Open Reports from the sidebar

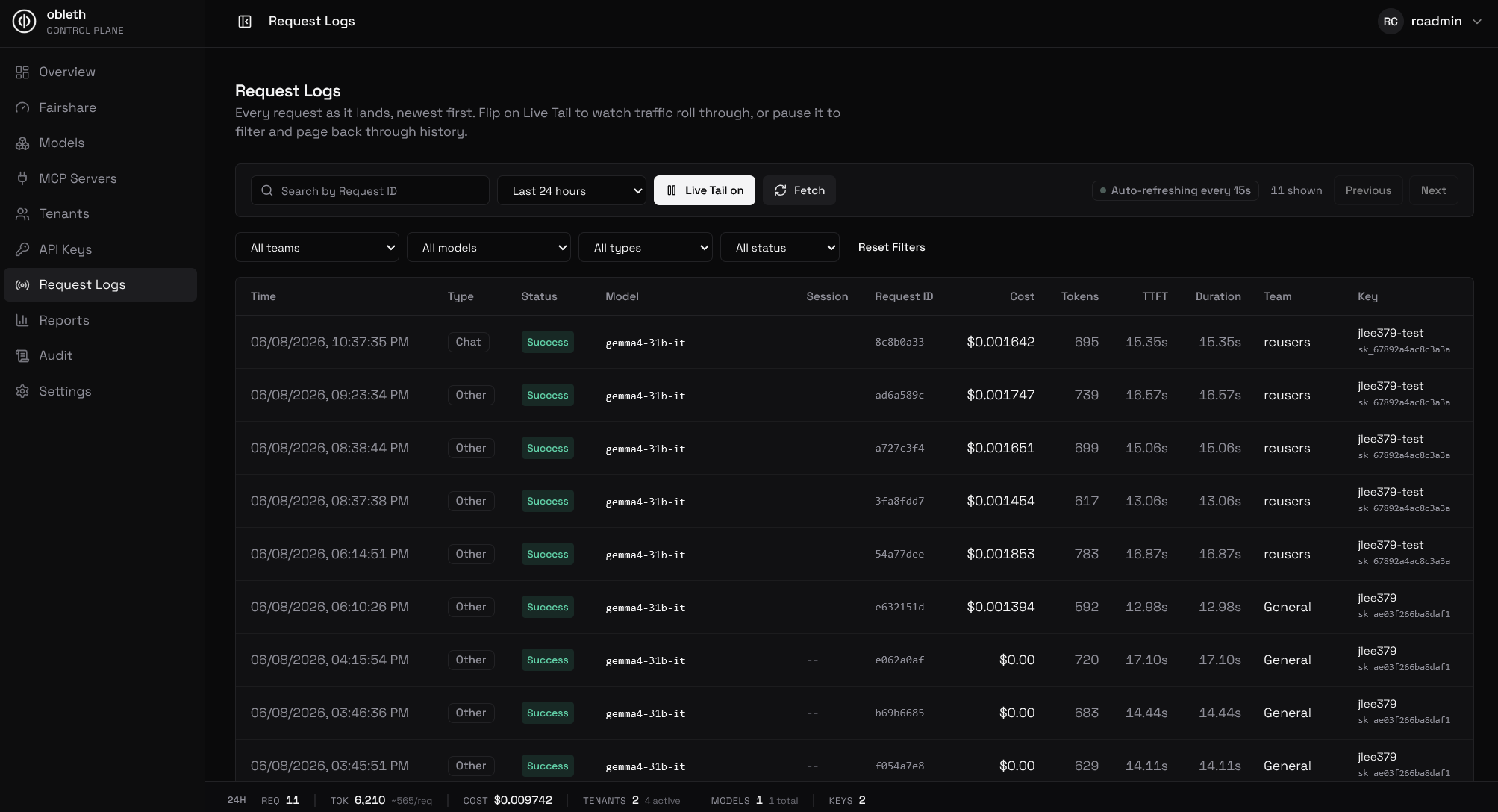[100, 320]
